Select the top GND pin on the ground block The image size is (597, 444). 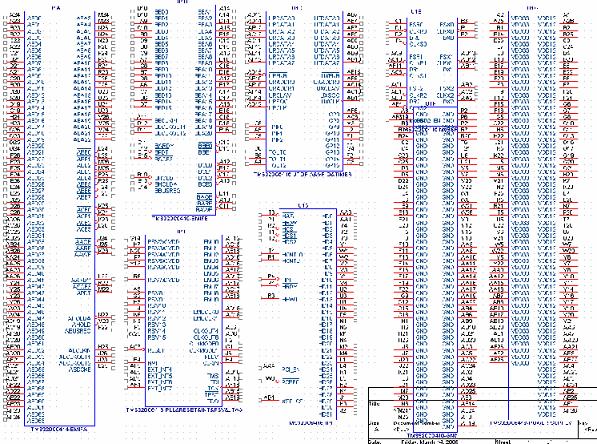point(421,113)
